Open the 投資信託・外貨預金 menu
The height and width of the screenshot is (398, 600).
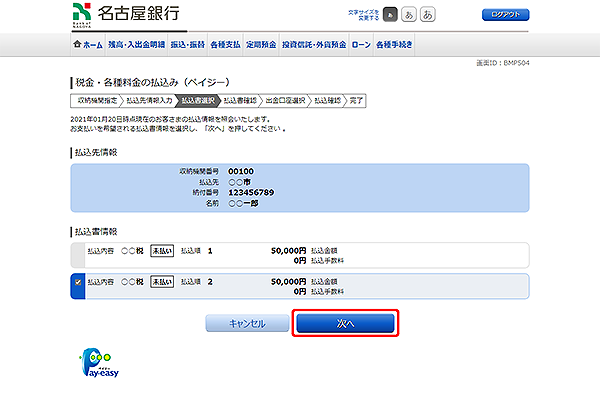click(x=314, y=45)
